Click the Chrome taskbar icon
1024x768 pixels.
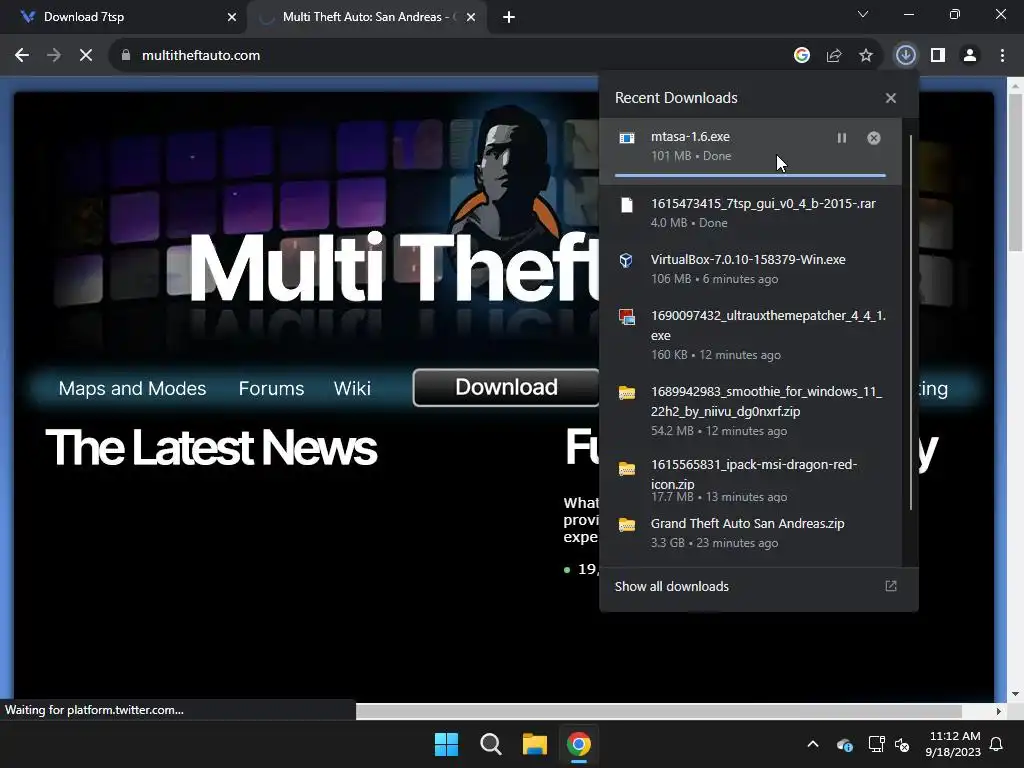[x=579, y=744]
